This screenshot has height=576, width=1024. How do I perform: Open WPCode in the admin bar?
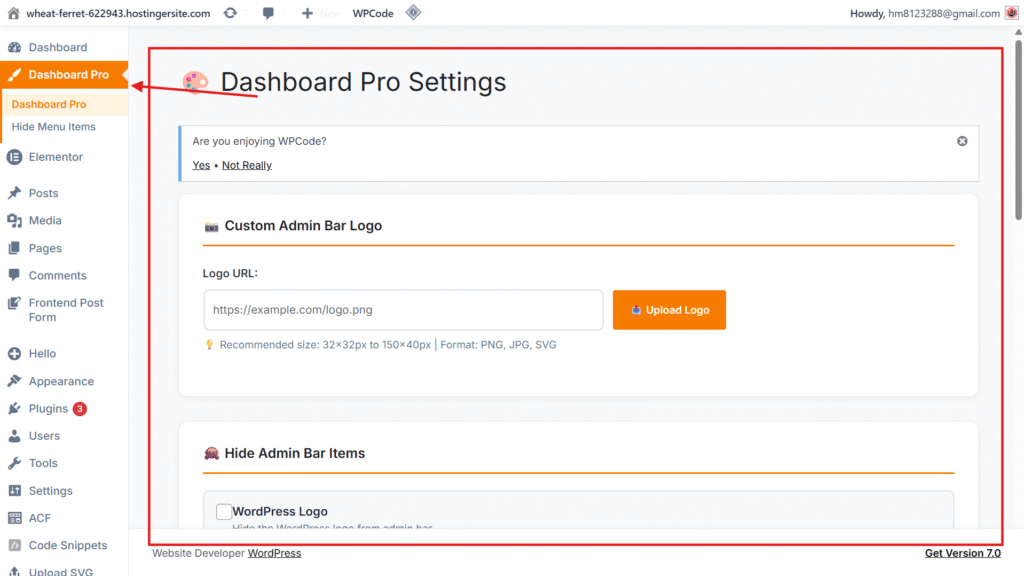(x=373, y=13)
